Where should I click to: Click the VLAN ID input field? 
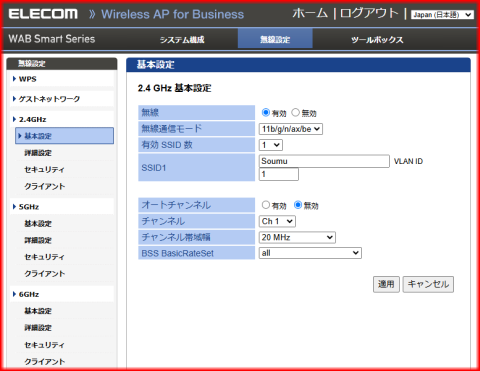[279, 174]
